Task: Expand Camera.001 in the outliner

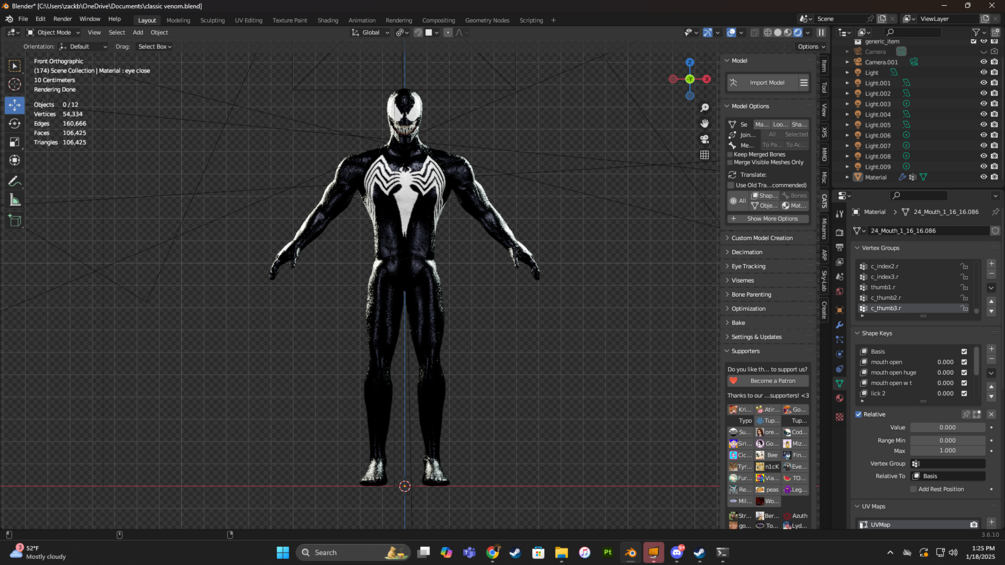Action: [848, 62]
